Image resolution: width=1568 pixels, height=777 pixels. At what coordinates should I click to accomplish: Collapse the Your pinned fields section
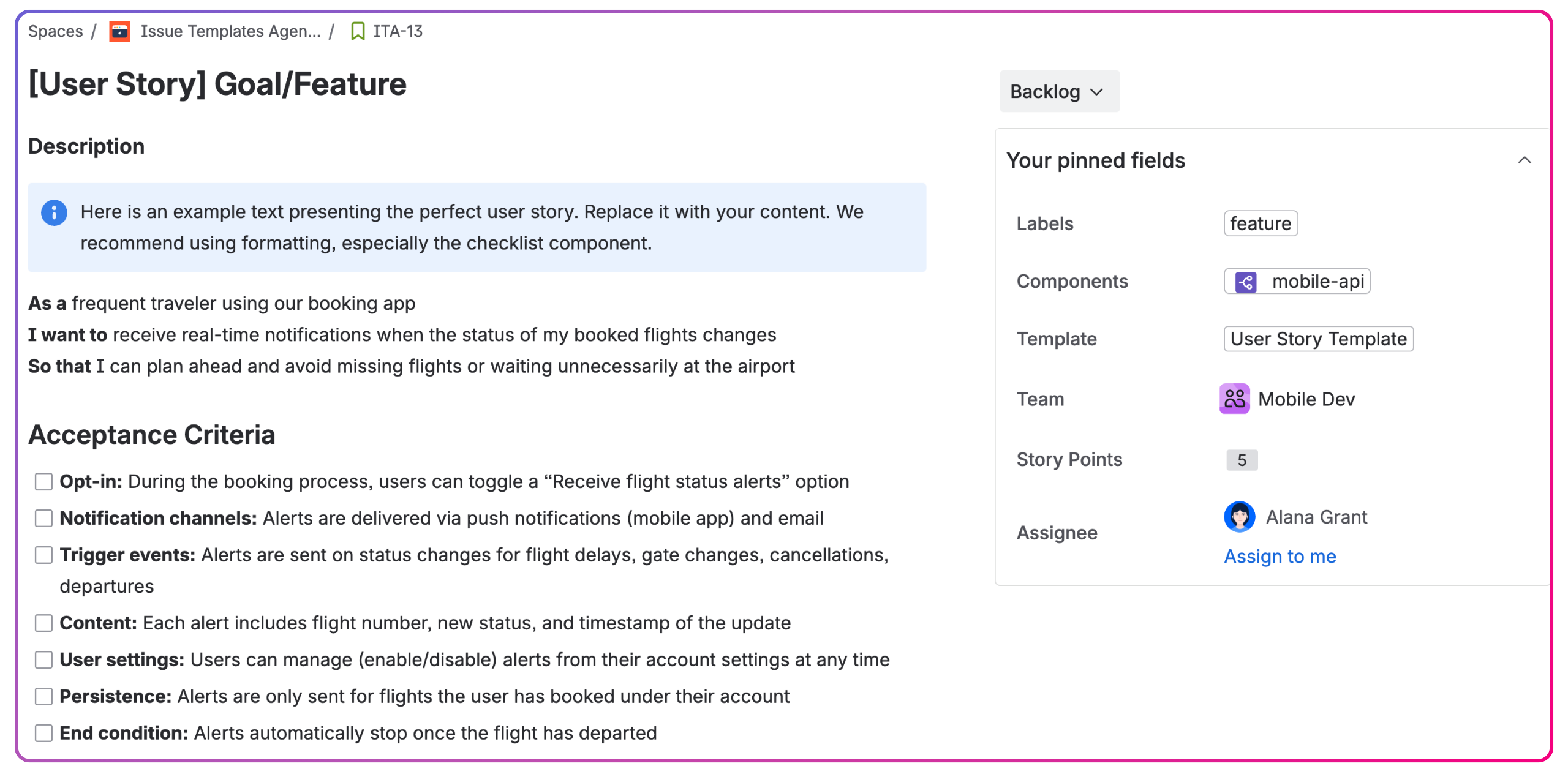pos(1524,160)
